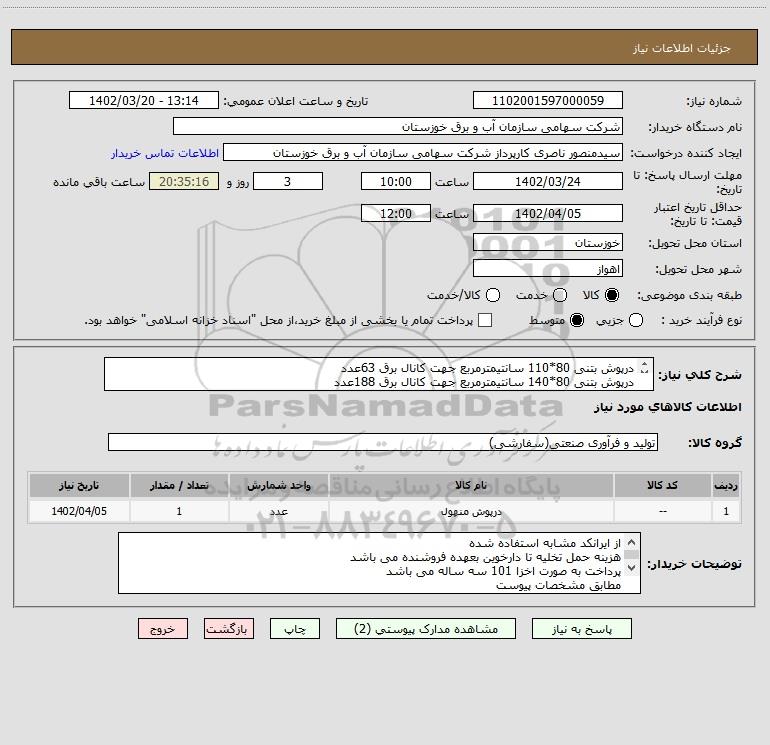770x745 pixels.
Task: Click the heading اطلاعات کالاهای مورد نیاز
Action: [x=668, y=407]
